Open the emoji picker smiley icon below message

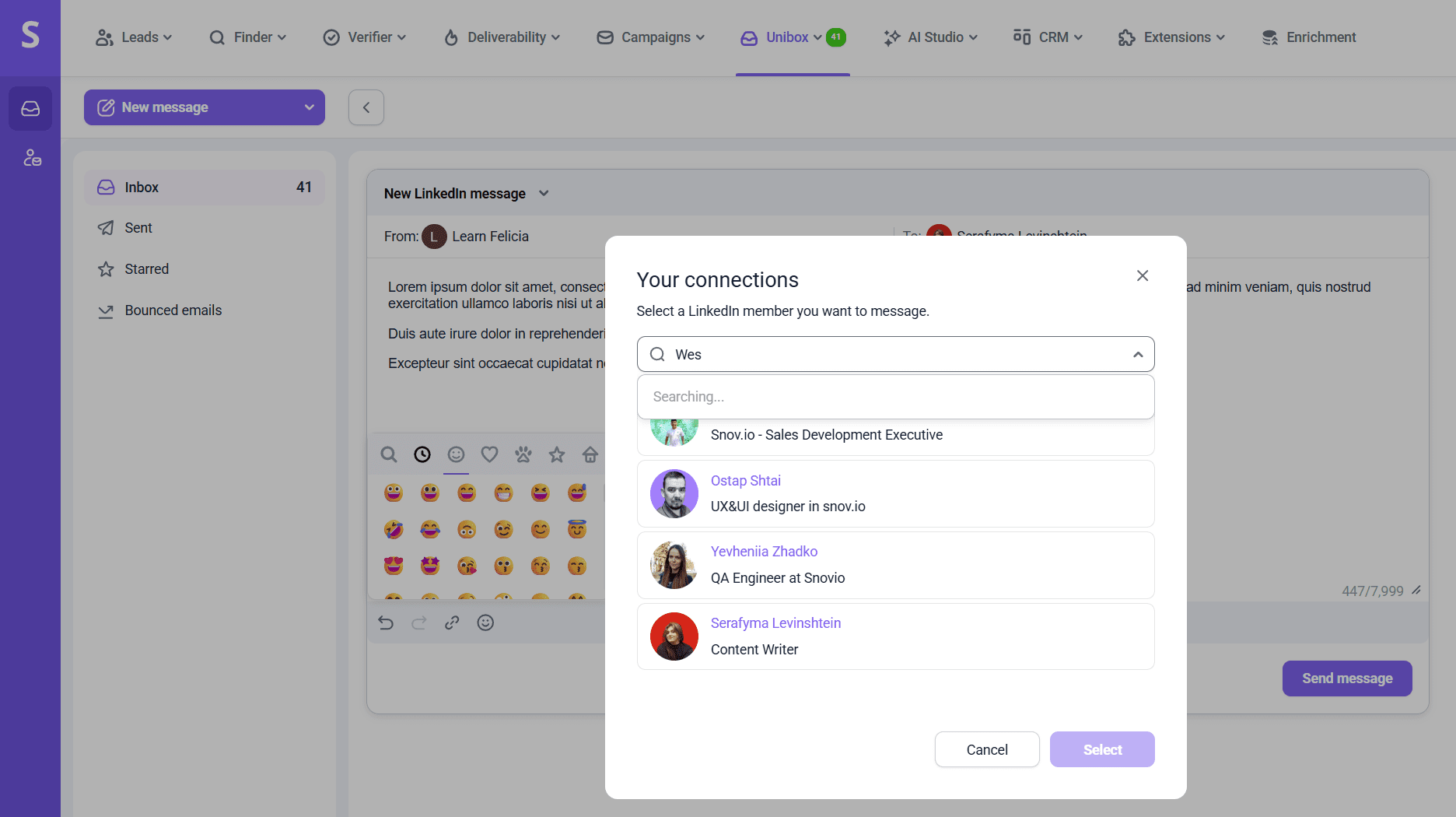(485, 622)
